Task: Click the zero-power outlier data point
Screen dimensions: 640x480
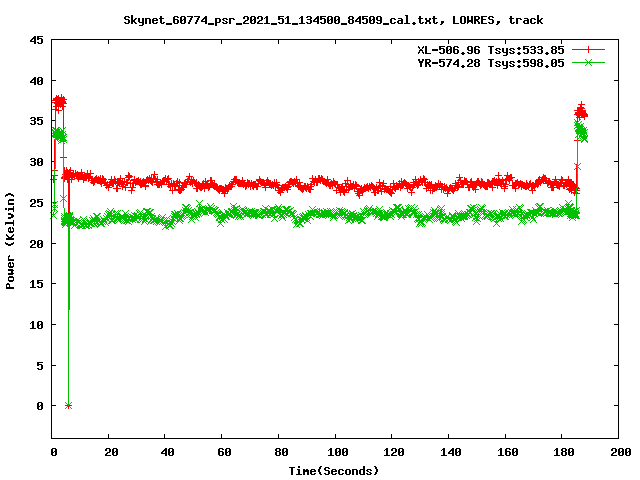Action: 69,405
